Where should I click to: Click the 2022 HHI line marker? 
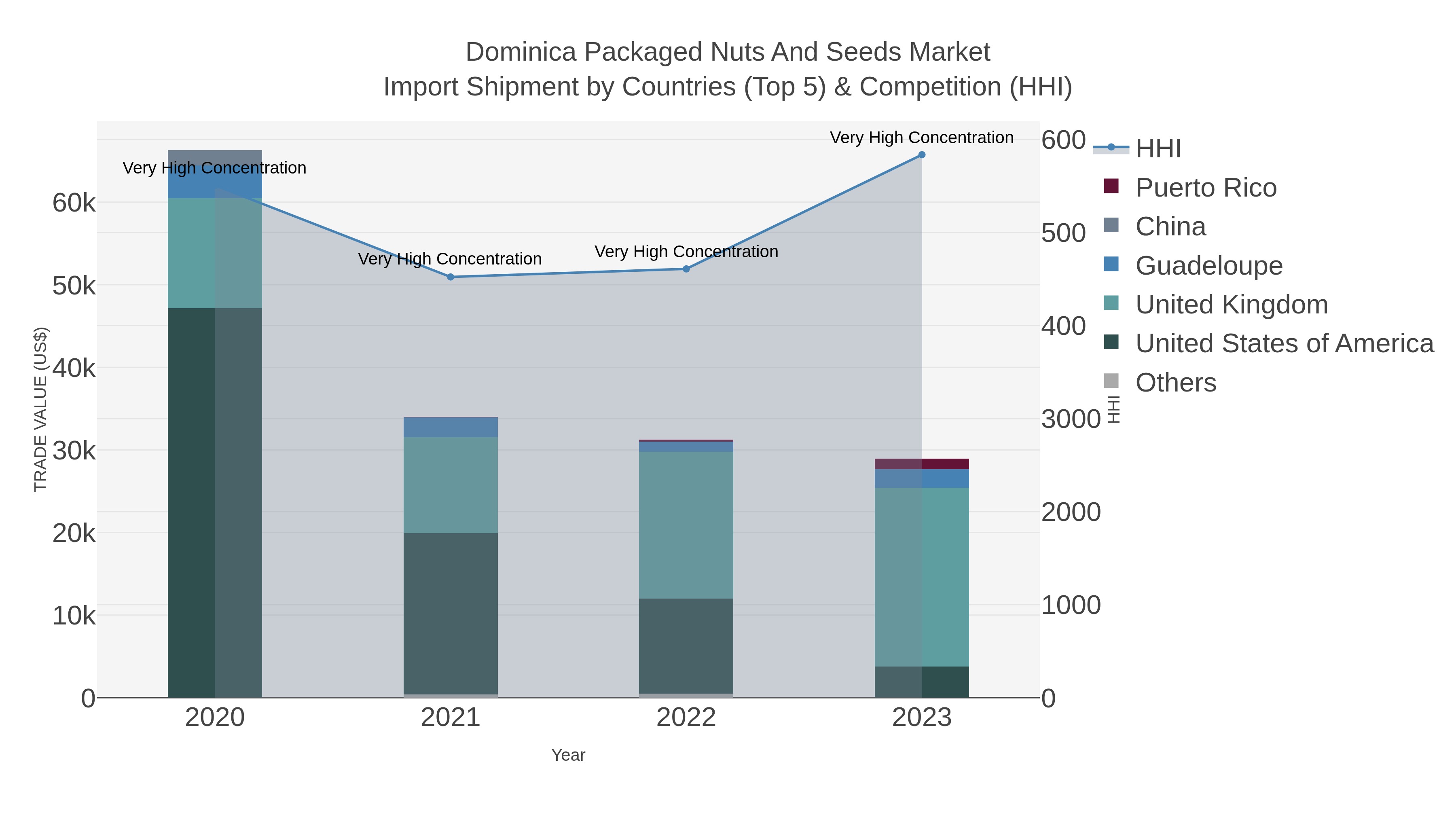point(686,269)
